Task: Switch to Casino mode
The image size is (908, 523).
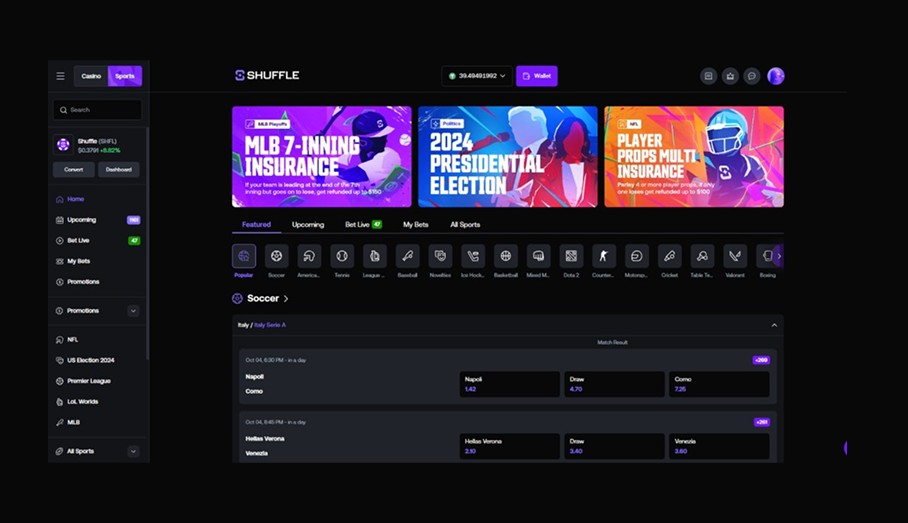Action: [x=91, y=76]
